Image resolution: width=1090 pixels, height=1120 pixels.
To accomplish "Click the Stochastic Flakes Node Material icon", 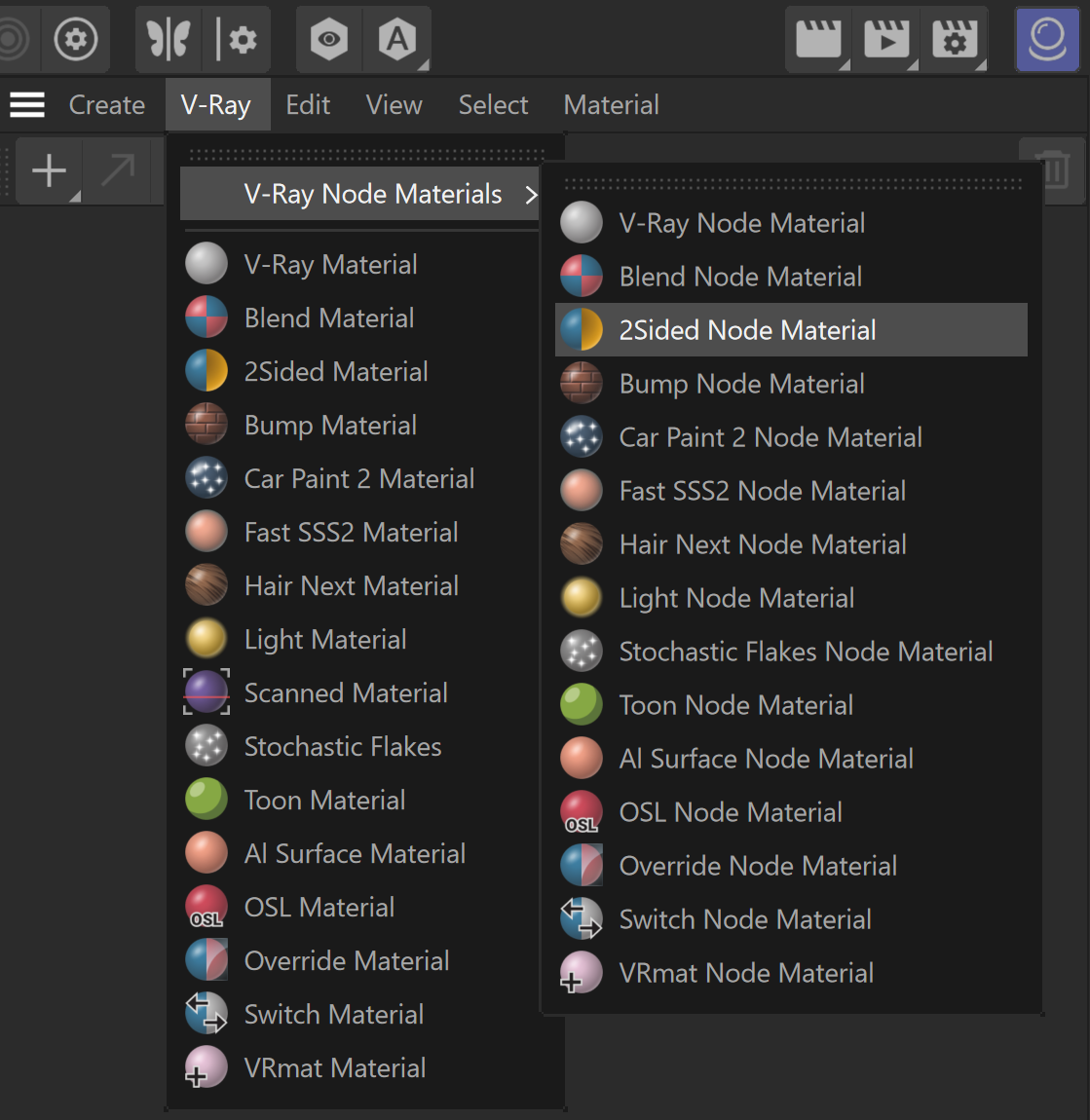I will (582, 651).
